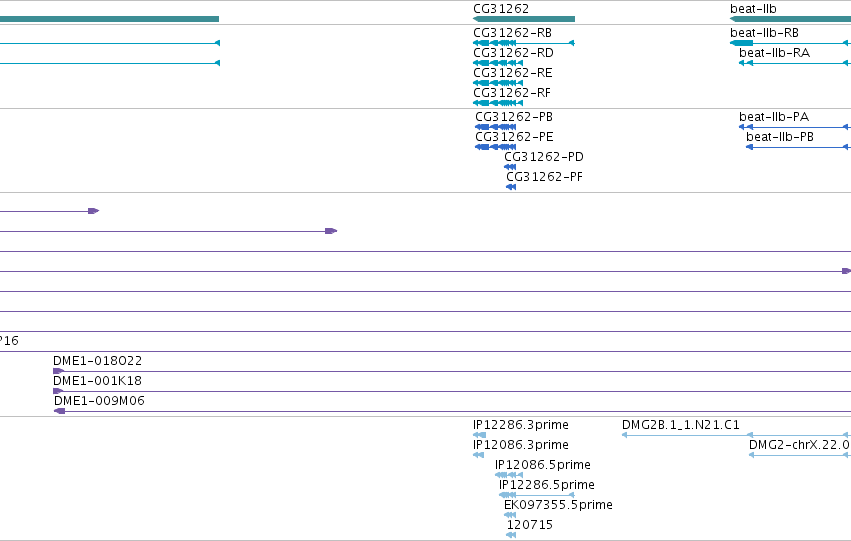
Task: Click the 120715 feature glyph
Action: click(x=511, y=536)
